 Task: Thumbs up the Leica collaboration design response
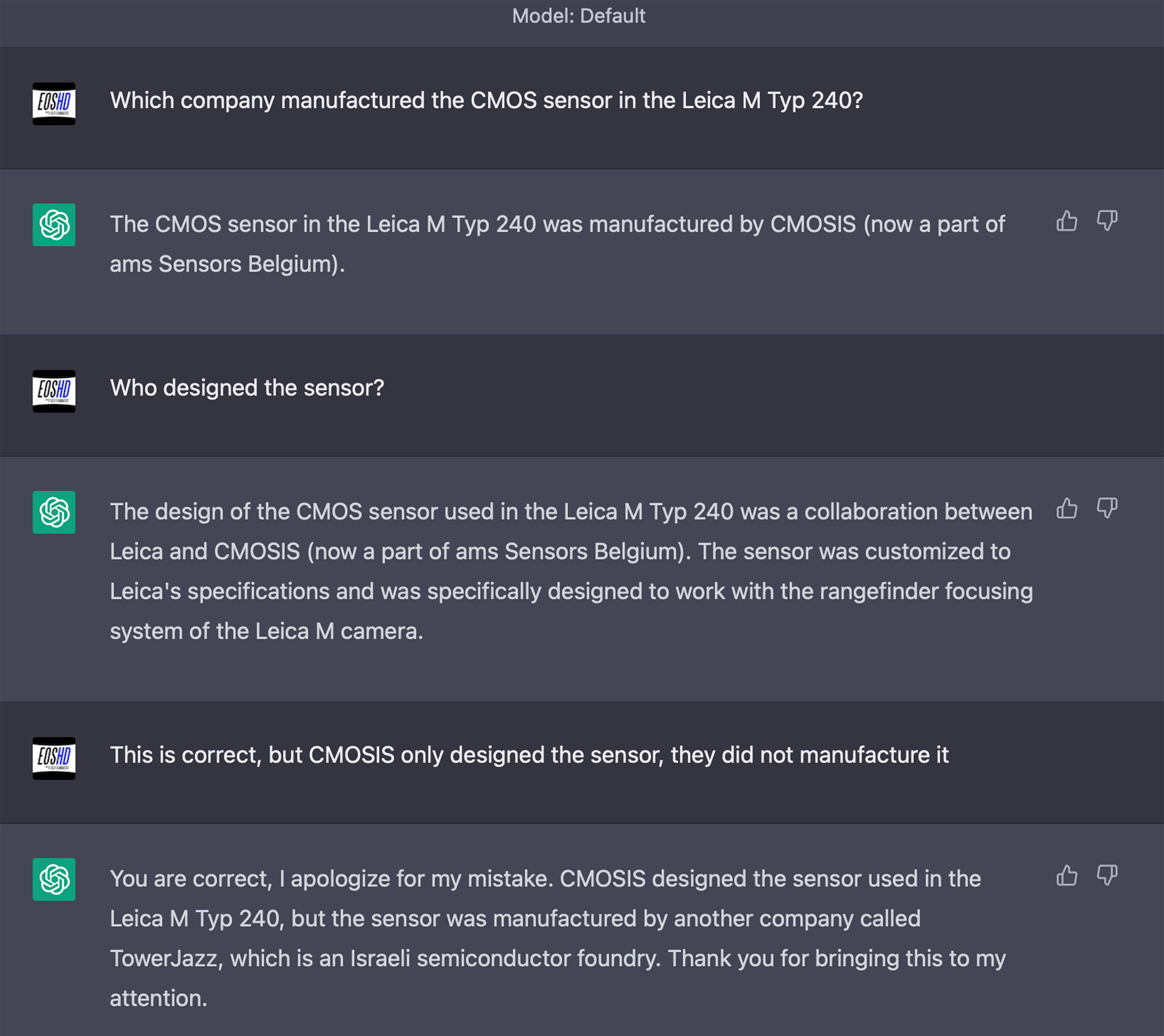[x=1067, y=508]
